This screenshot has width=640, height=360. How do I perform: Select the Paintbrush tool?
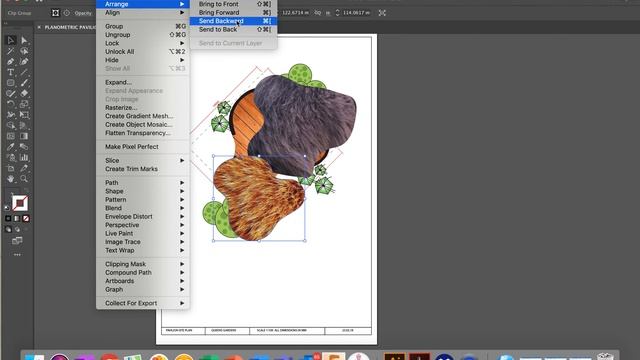[24, 83]
